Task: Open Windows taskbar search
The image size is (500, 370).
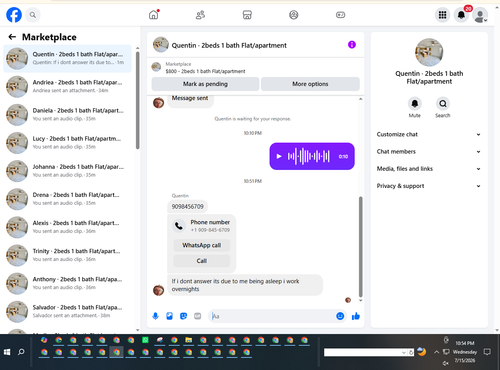Action: [x=21, y=352]
